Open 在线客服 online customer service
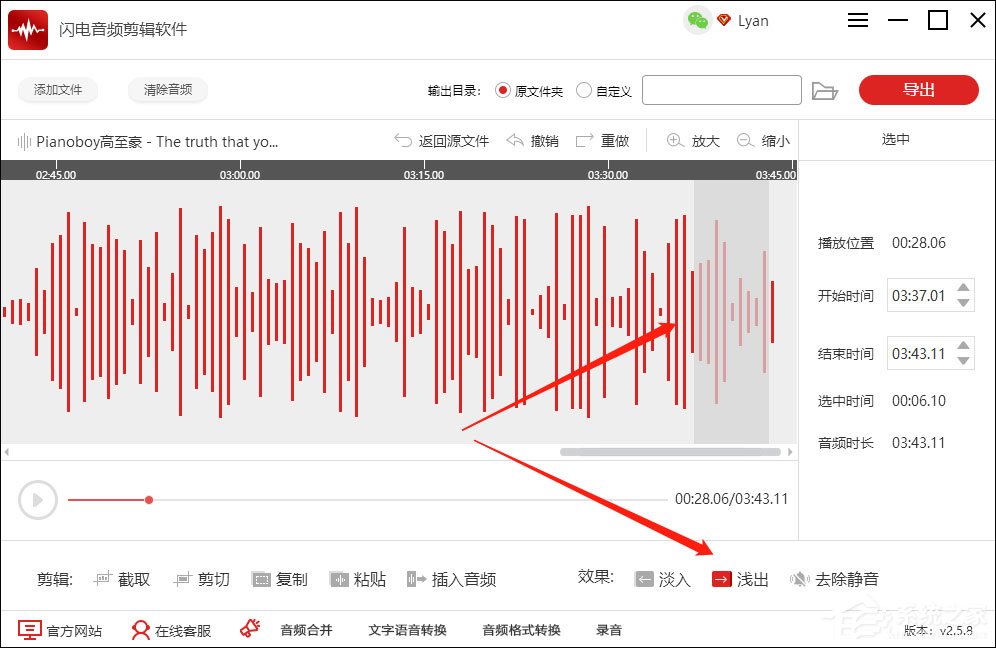 pyautogui.click(x=172, y=630)
